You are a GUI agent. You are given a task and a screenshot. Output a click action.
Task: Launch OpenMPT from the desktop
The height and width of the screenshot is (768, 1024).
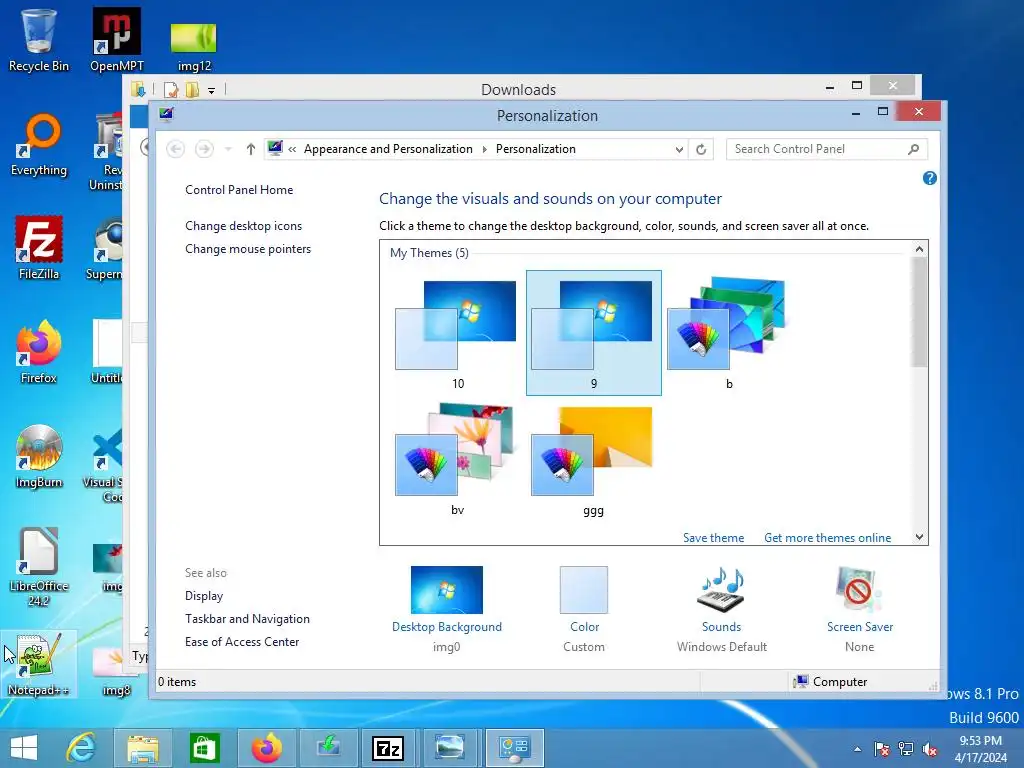tap(116, 39)
